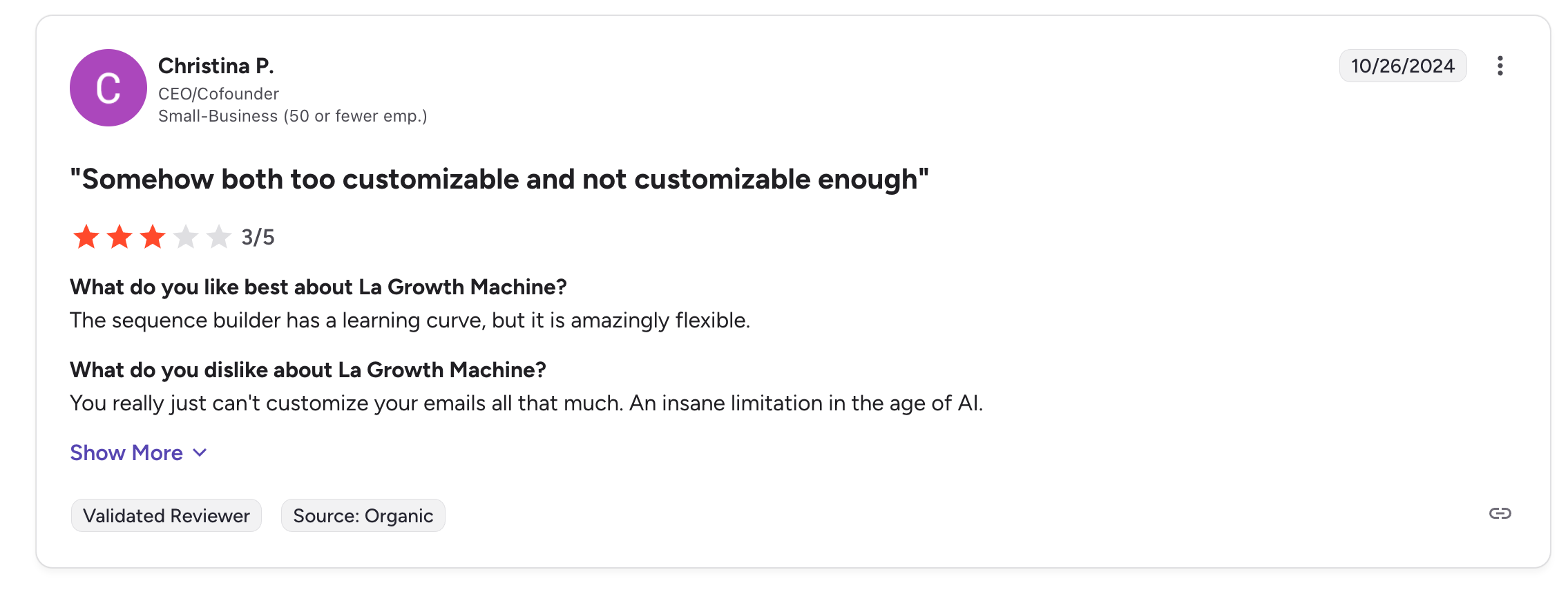Click the 10/26/2024 date badge

coord(1402,66)
